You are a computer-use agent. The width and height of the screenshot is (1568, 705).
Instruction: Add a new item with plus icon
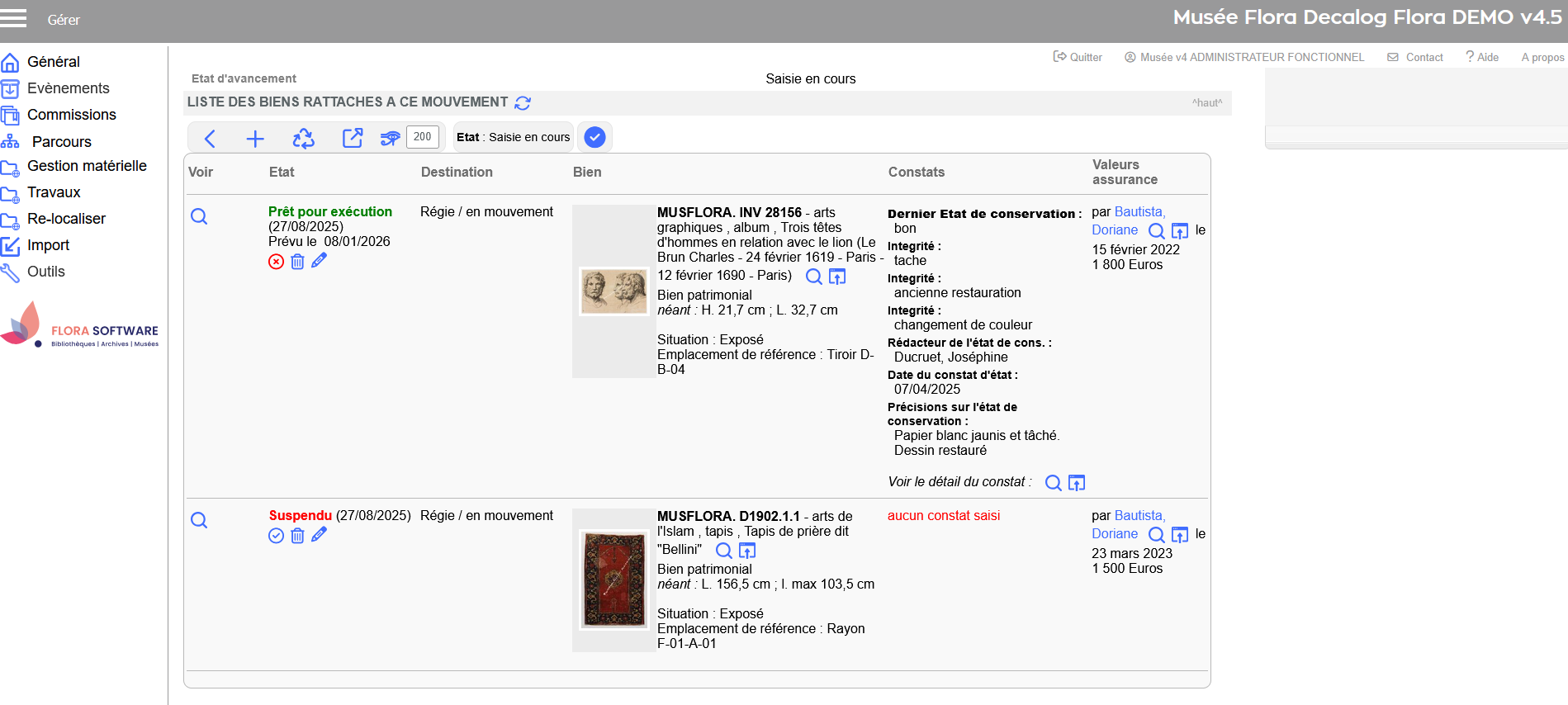coord(255,139)
